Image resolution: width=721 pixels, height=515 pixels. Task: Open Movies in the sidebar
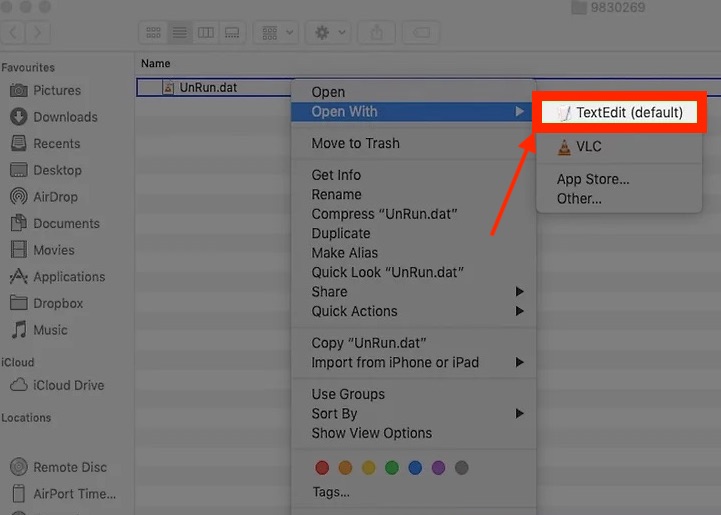(x=42, y=250)
